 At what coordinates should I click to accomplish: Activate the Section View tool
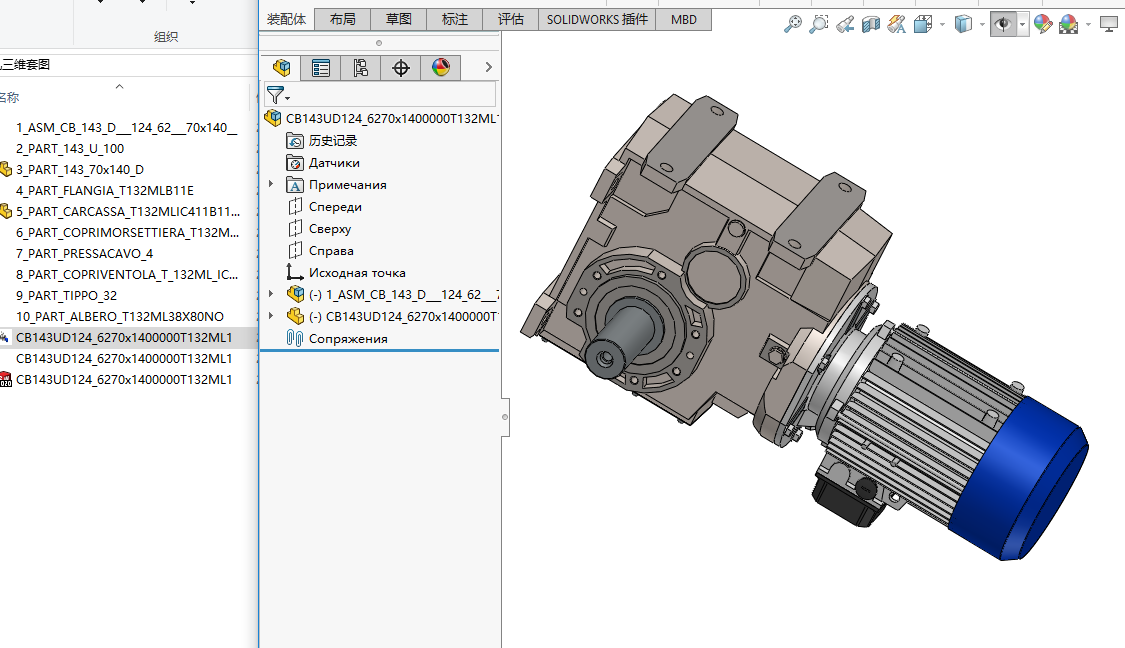[870, 24]
